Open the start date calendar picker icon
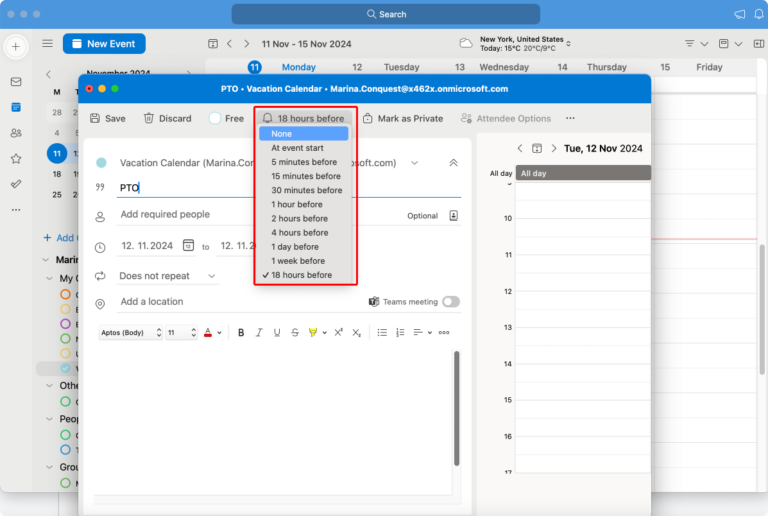Image resolution: width=768 pixels, height=516 pixels. 188,246
